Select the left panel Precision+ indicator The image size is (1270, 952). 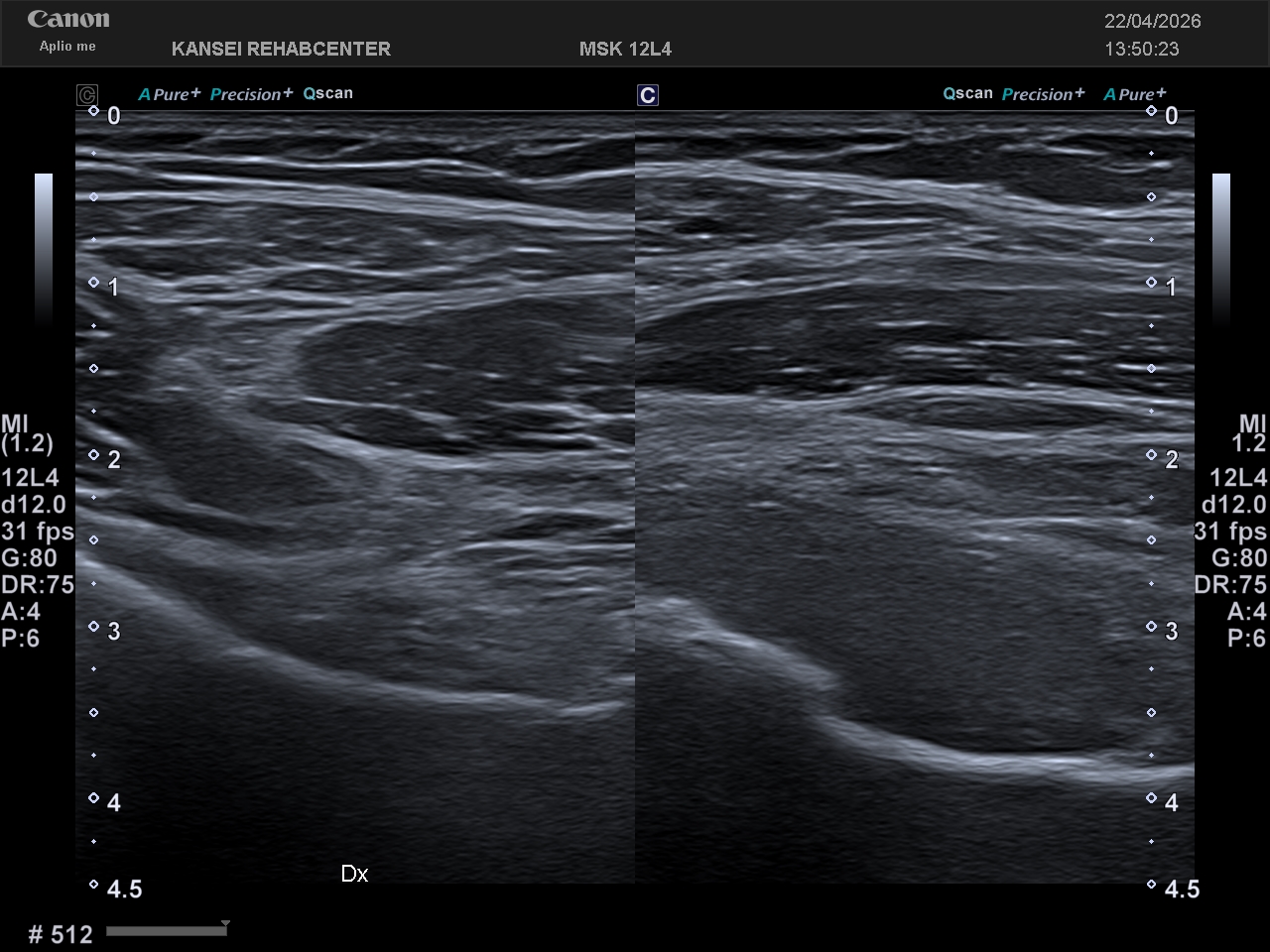pos(251,94)
